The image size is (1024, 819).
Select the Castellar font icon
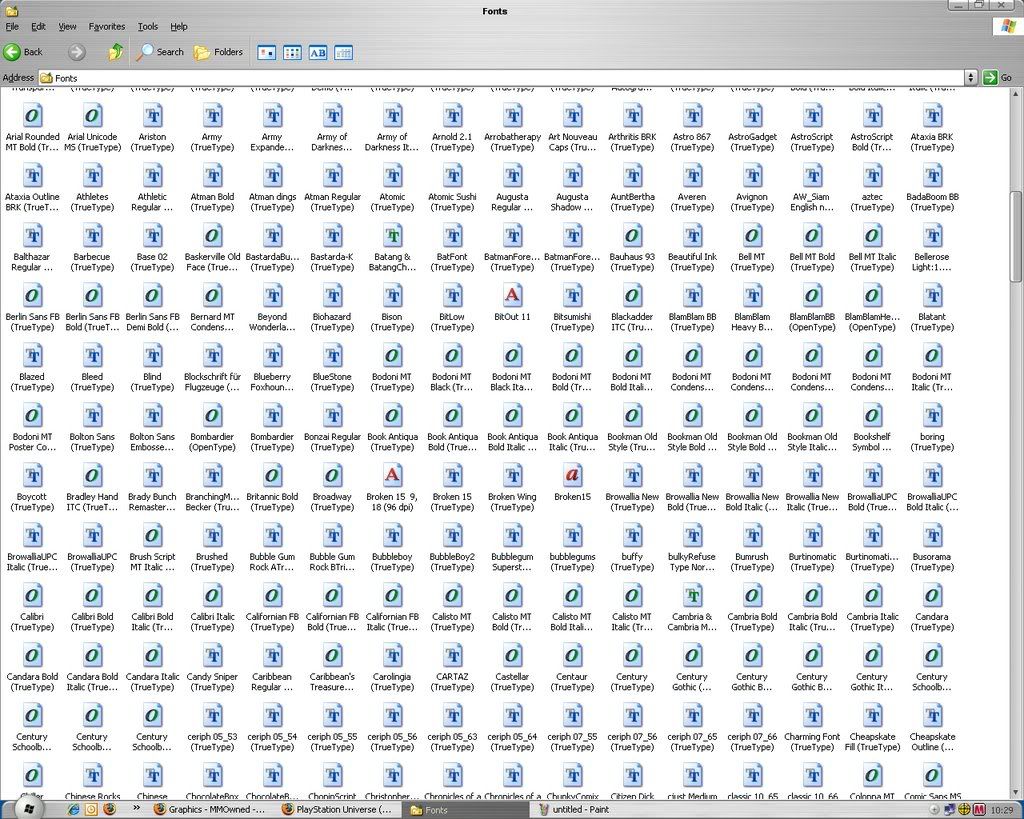pos(512,656)
